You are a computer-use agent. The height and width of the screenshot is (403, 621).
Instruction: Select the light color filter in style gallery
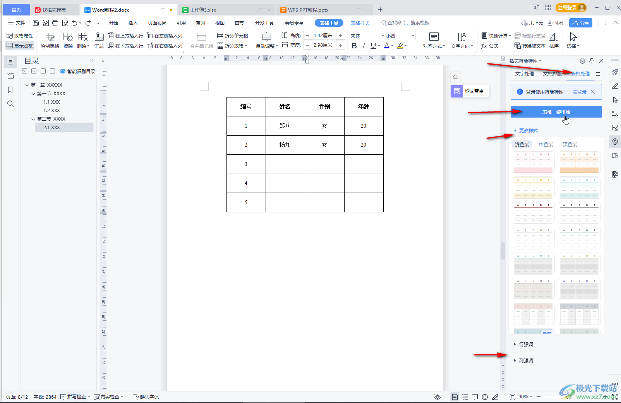point(522,144)
